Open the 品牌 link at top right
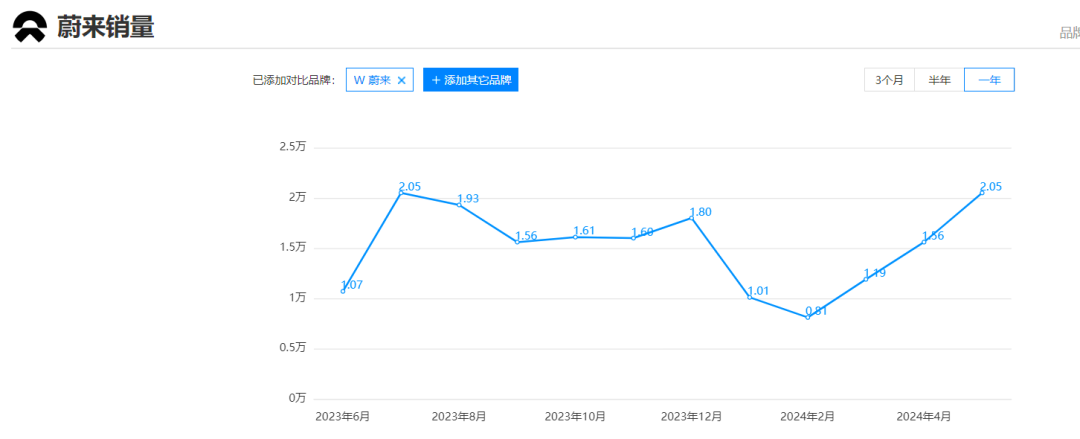1080x439 pixels. tap(1068, 33)
